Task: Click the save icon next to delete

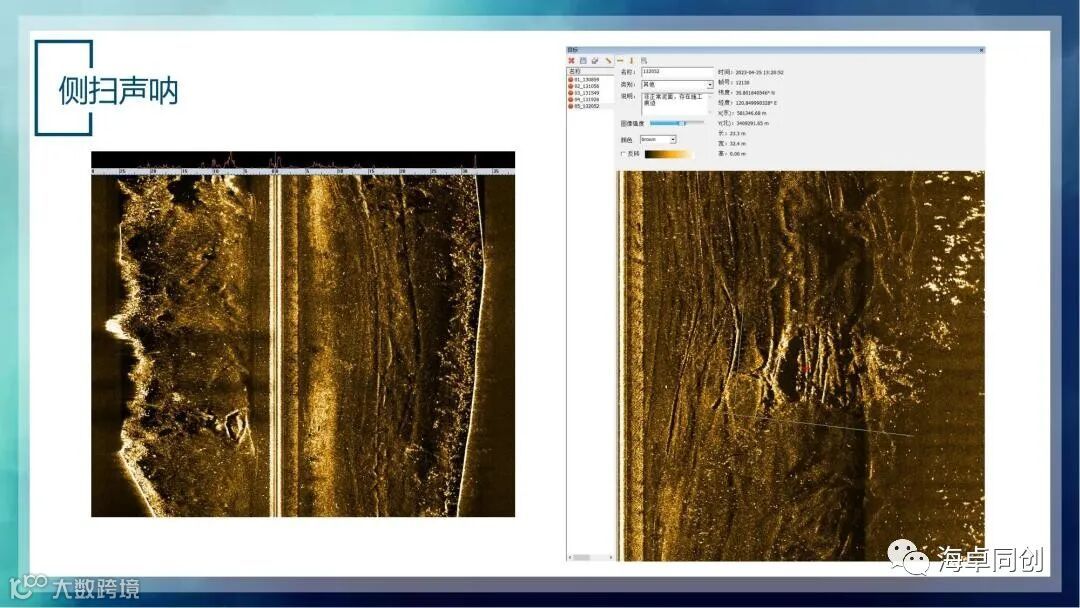Action: pos(583,61)
